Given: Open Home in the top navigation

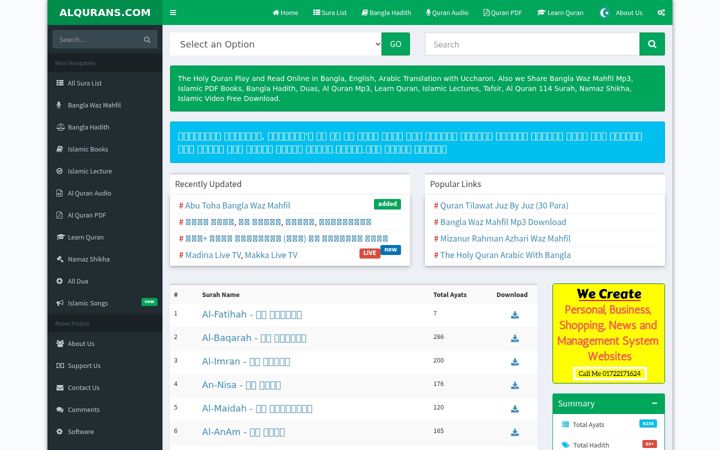Looking at the screenshot, I should click(285, 12).
